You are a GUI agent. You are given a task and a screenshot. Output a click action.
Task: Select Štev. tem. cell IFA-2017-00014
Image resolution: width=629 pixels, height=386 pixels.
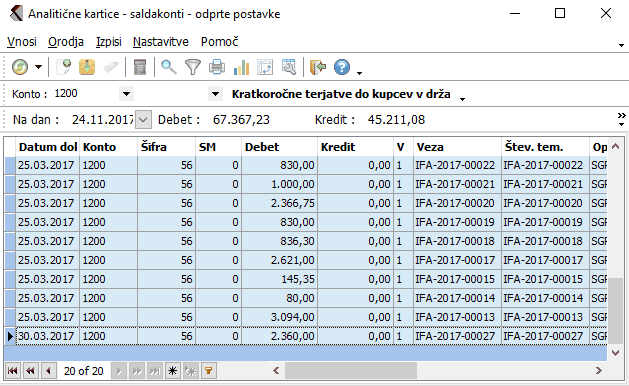coord(546,298)
